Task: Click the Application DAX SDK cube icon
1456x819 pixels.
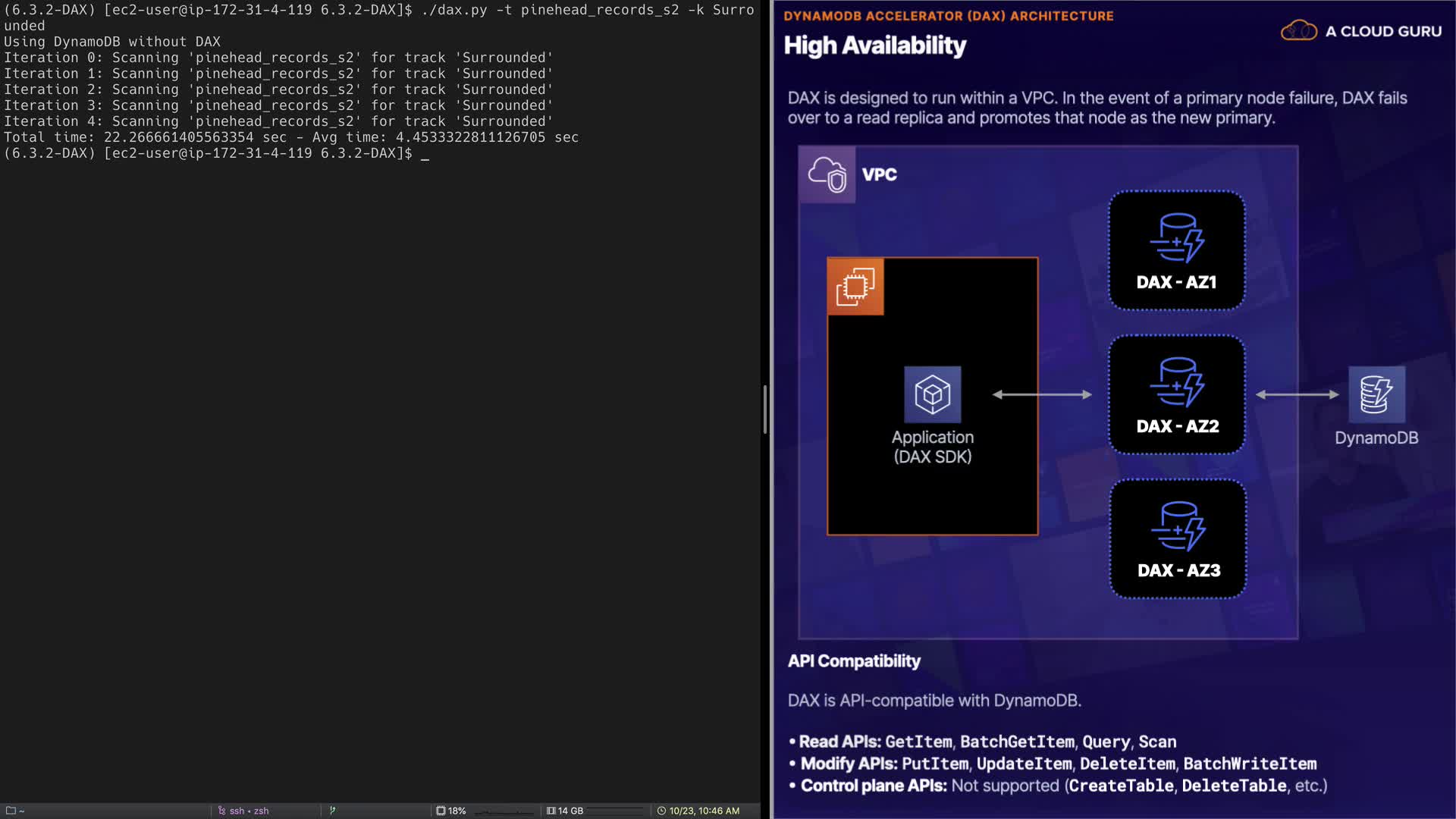Action: [932, 394]
